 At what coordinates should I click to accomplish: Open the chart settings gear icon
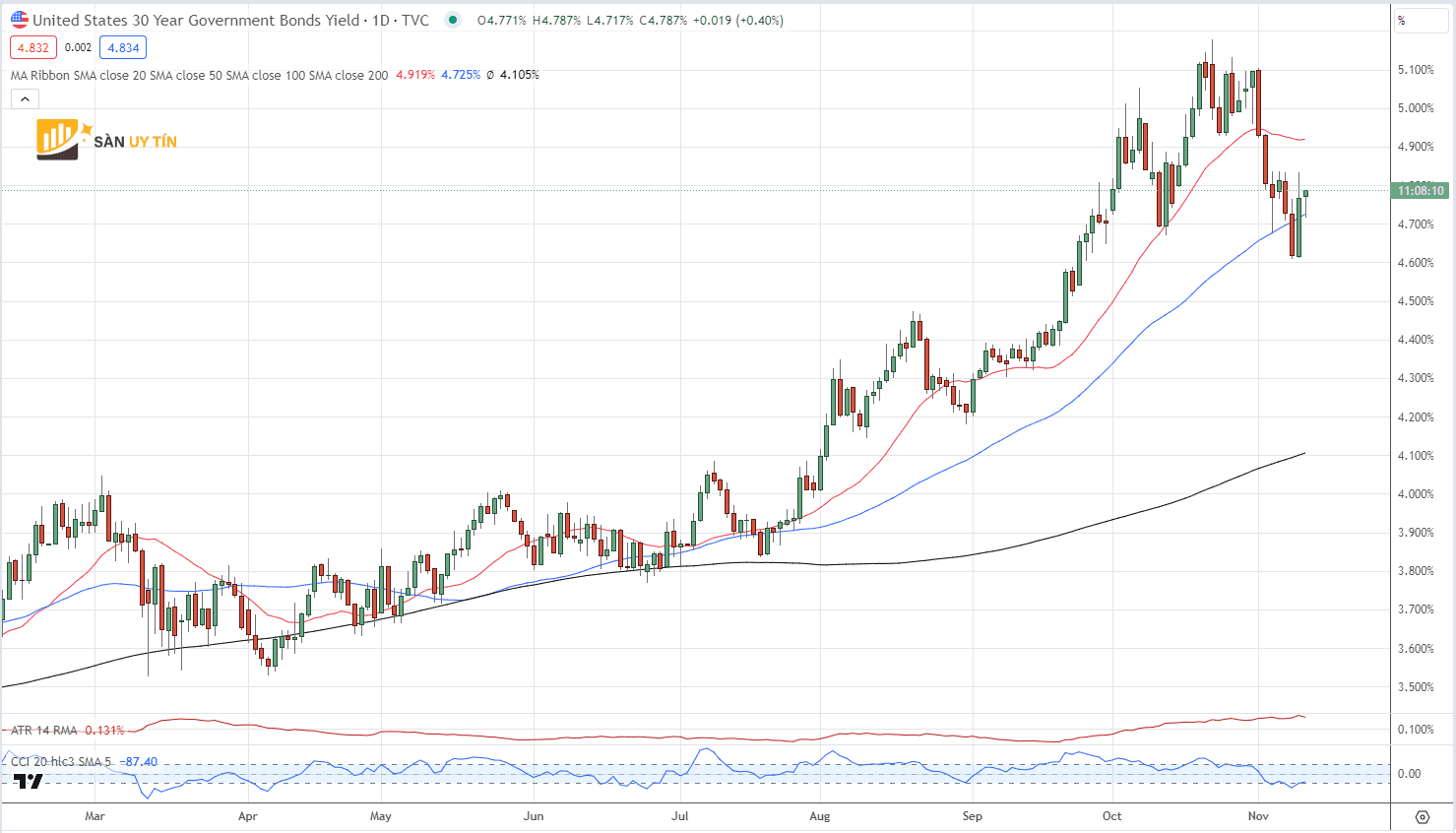click(1423, 817)
